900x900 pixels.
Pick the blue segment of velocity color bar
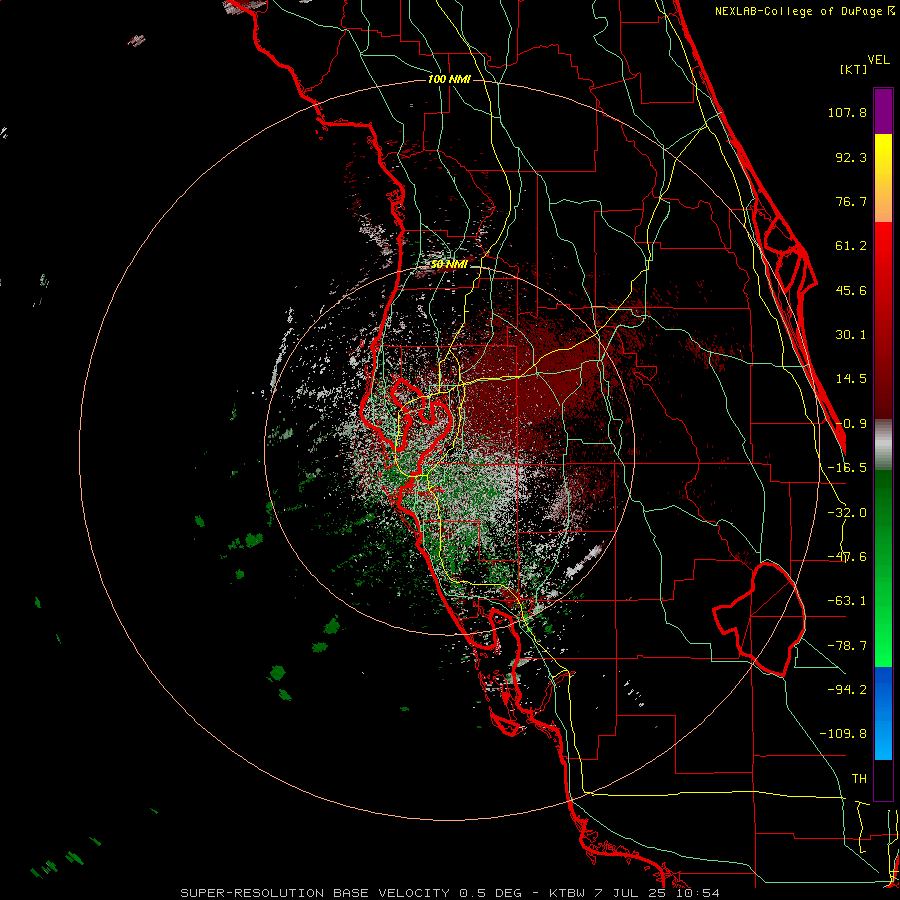coord(883,713)
